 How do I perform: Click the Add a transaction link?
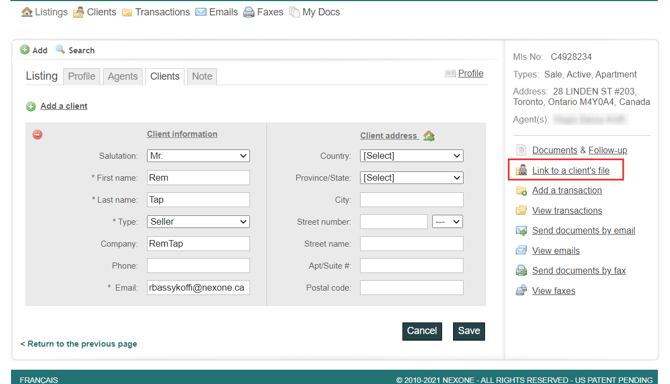click(567, 191)
